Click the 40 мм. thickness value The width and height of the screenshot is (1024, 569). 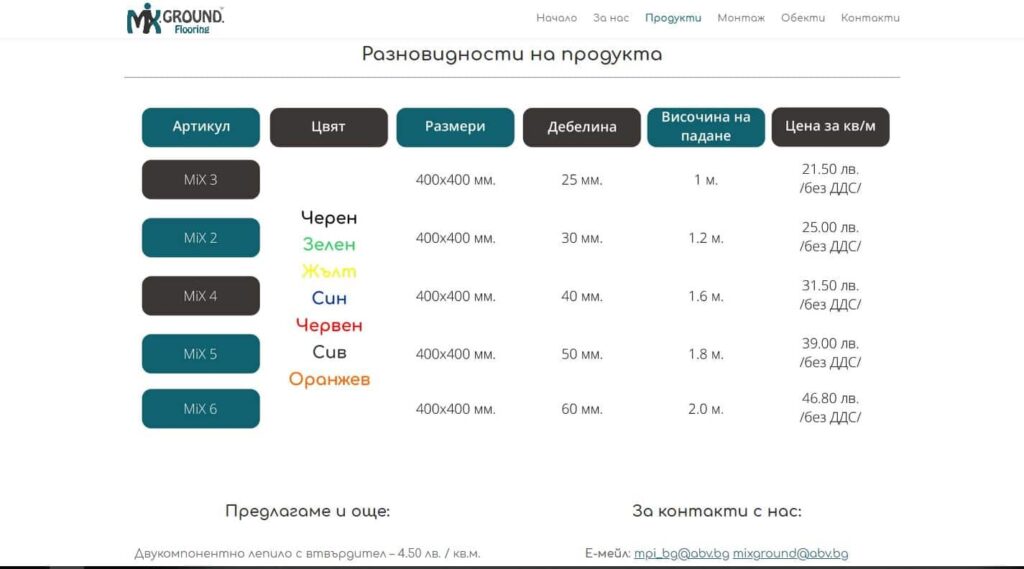[x=582, y=296]
